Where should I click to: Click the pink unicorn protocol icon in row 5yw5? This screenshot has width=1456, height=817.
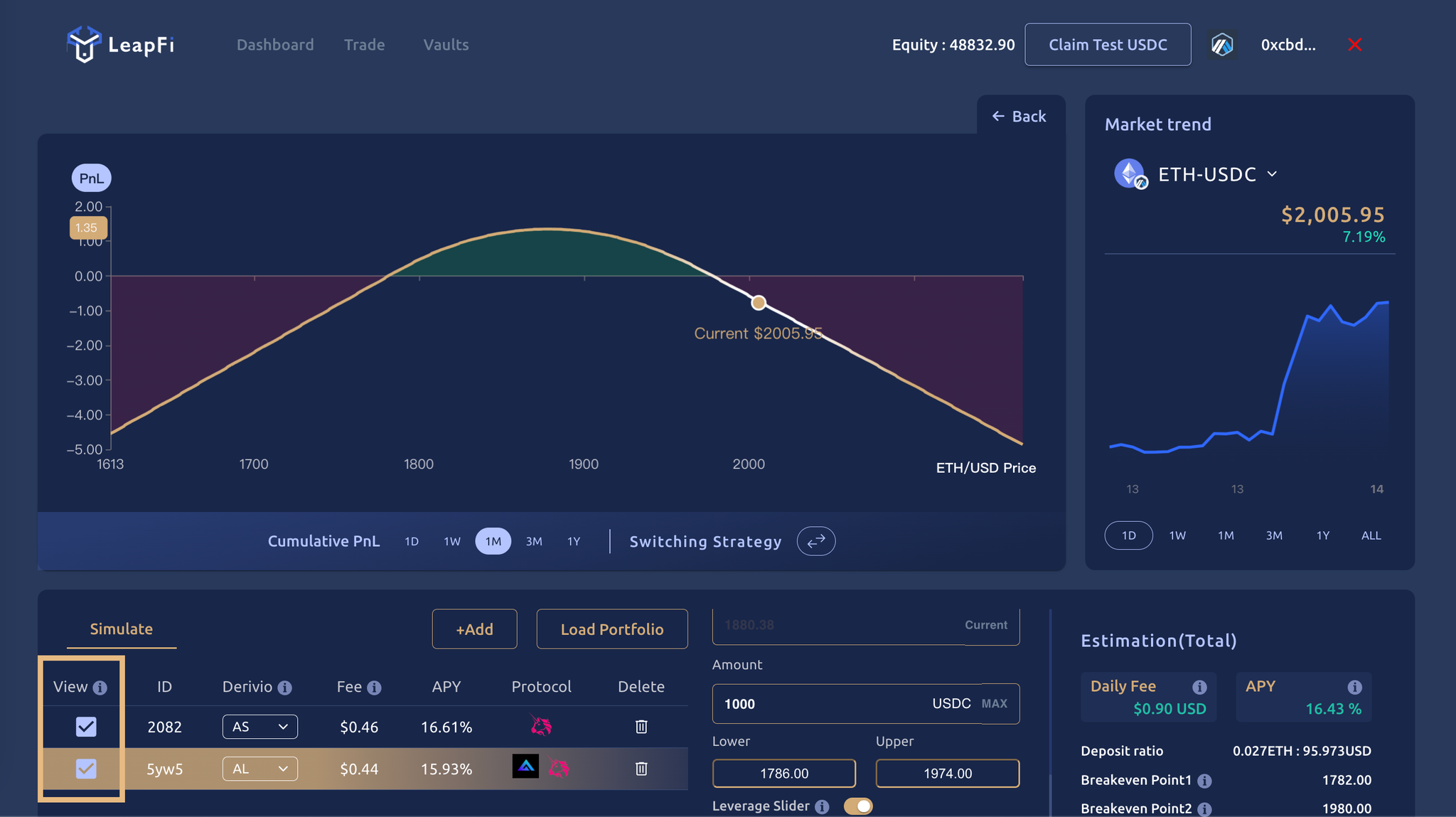pos(559,768)
